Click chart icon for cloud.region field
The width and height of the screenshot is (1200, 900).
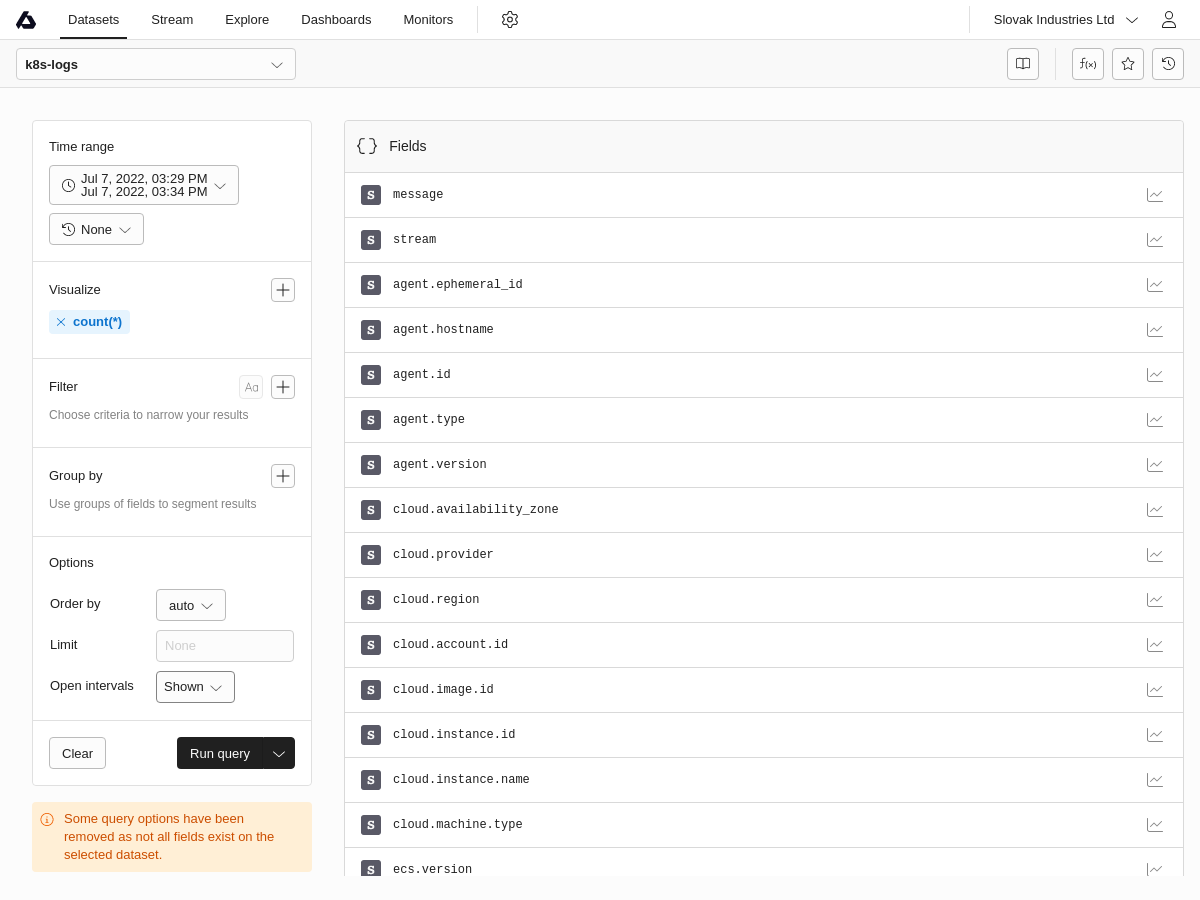tap(1155, 600)
